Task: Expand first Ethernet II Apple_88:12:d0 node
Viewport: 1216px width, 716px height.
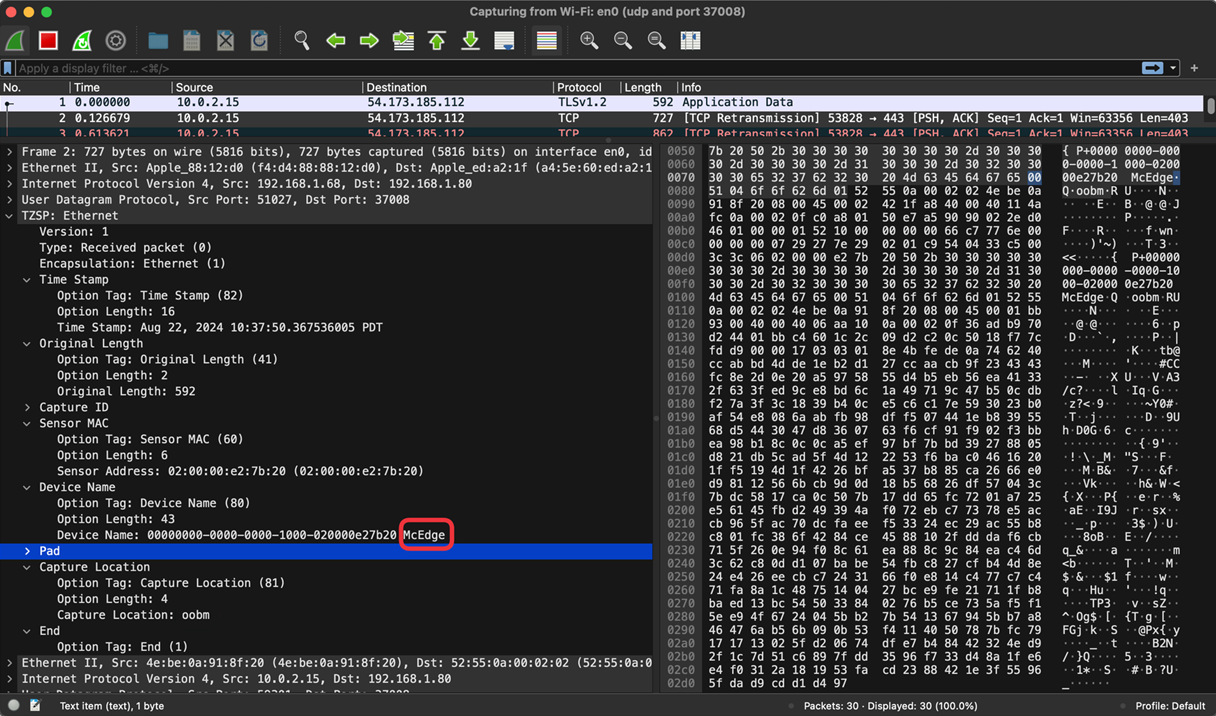Action: [10, 167]
